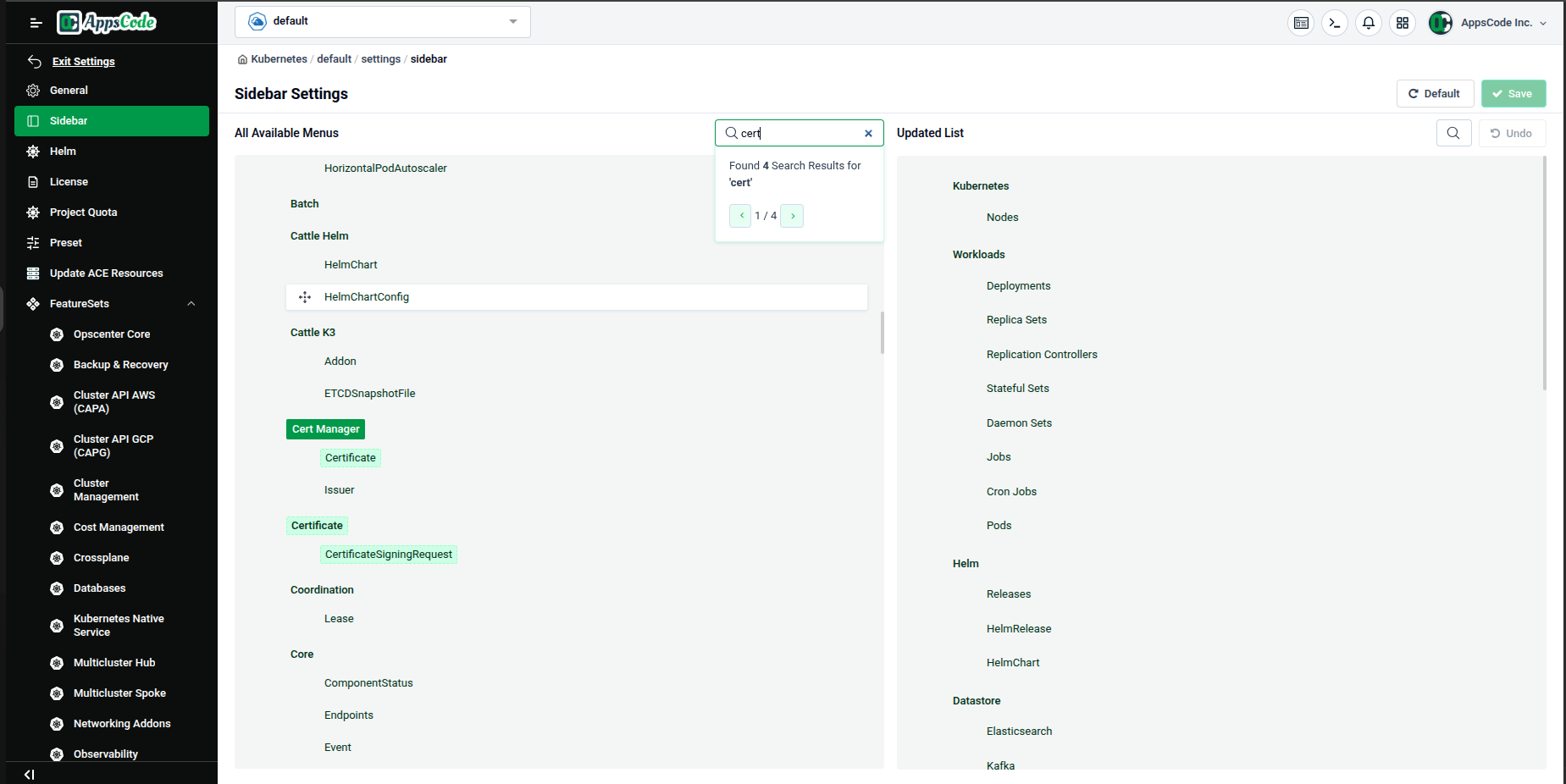This screenshot has height=784, width=1566.
Task: Click the notification bell icon
Action: (x=1369, y=23)
